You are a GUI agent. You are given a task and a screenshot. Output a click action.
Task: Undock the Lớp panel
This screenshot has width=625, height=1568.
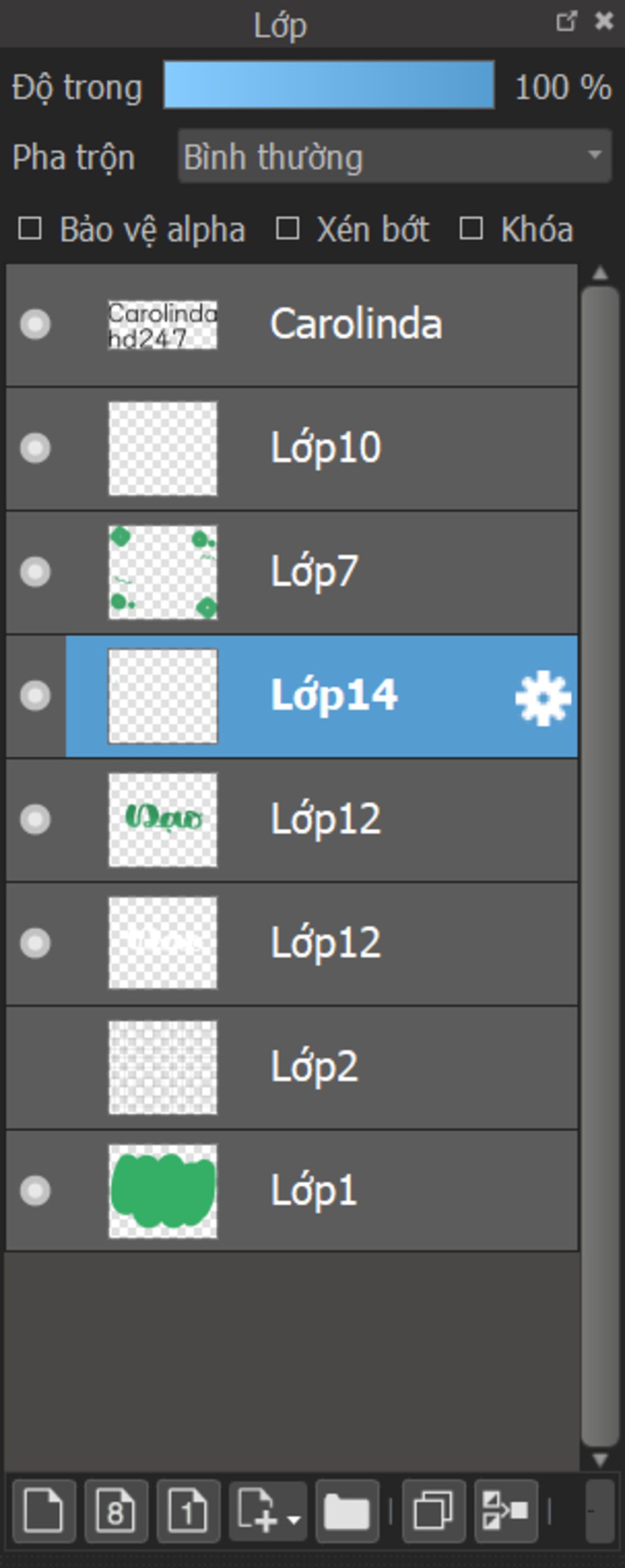point(566,21)
